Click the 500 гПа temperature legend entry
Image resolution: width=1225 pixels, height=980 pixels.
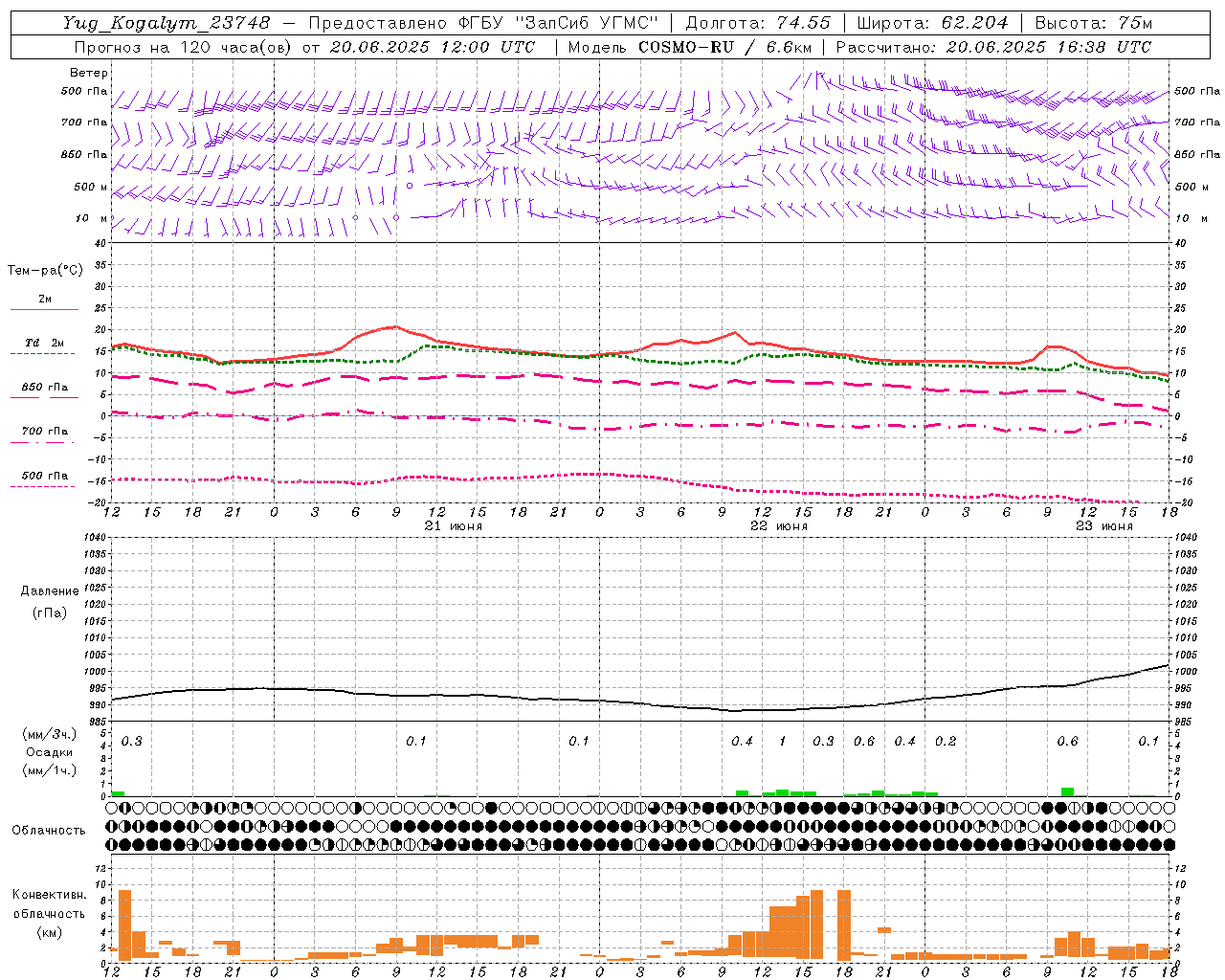point(45,476)
